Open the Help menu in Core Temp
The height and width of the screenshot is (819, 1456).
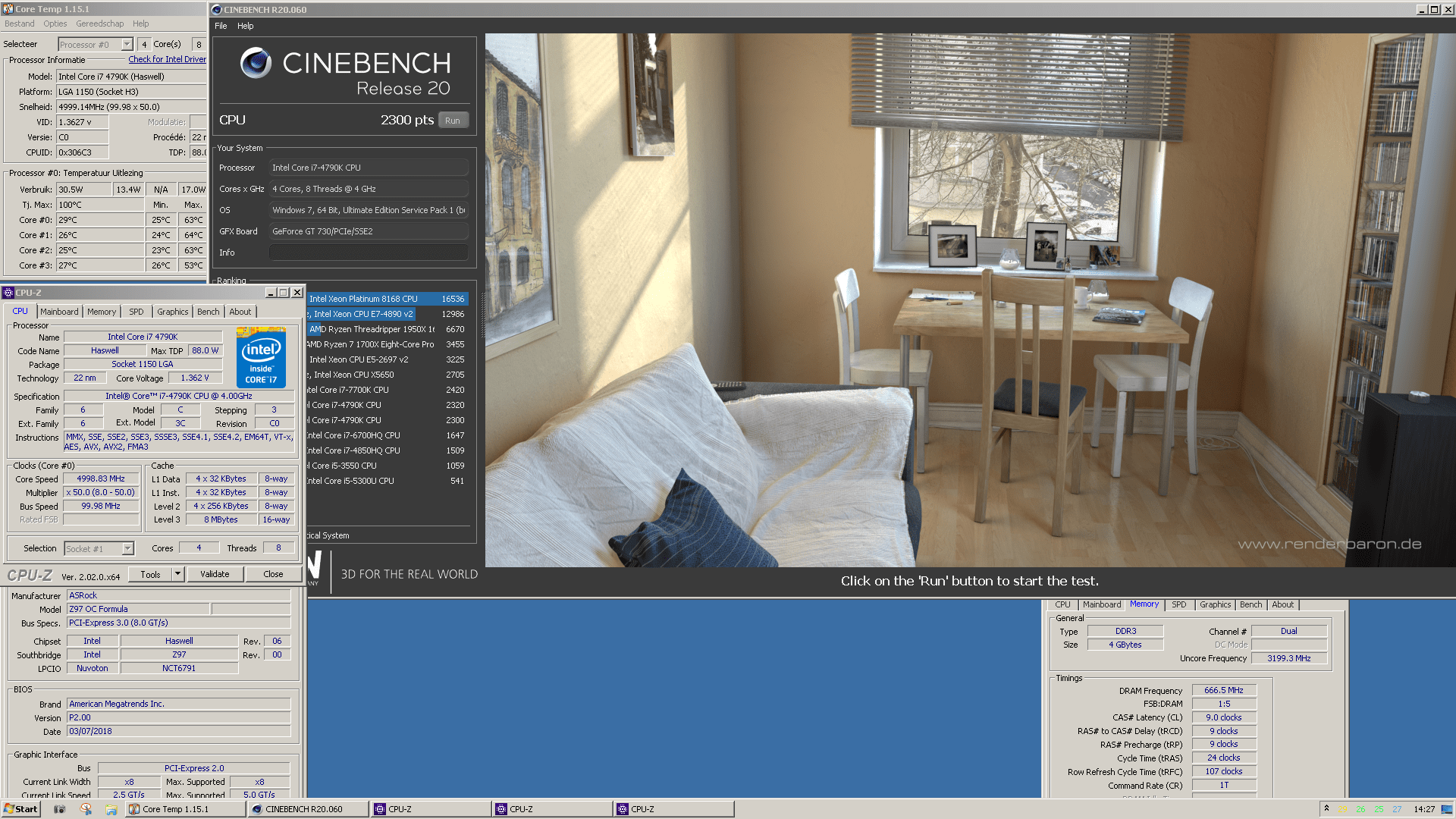pyautogui.click(x=141, y=24)
